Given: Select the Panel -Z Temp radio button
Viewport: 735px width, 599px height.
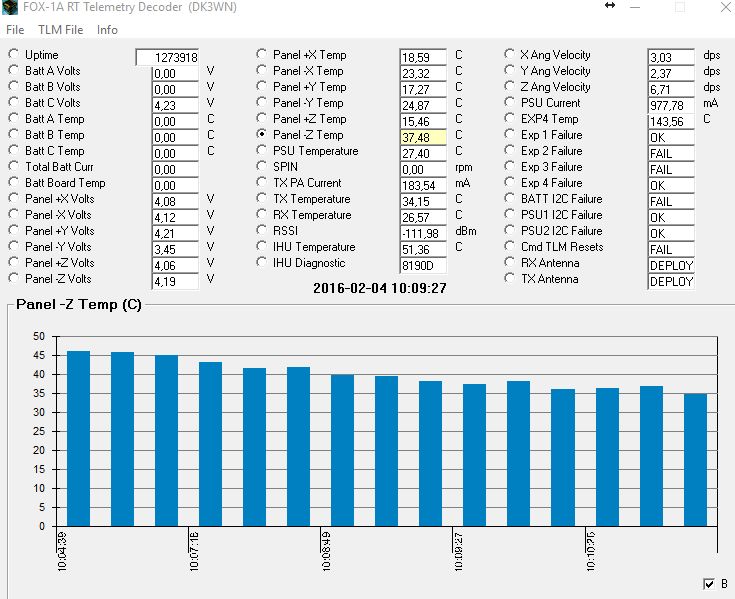Looking at the screenshot, I should point(262,135).
